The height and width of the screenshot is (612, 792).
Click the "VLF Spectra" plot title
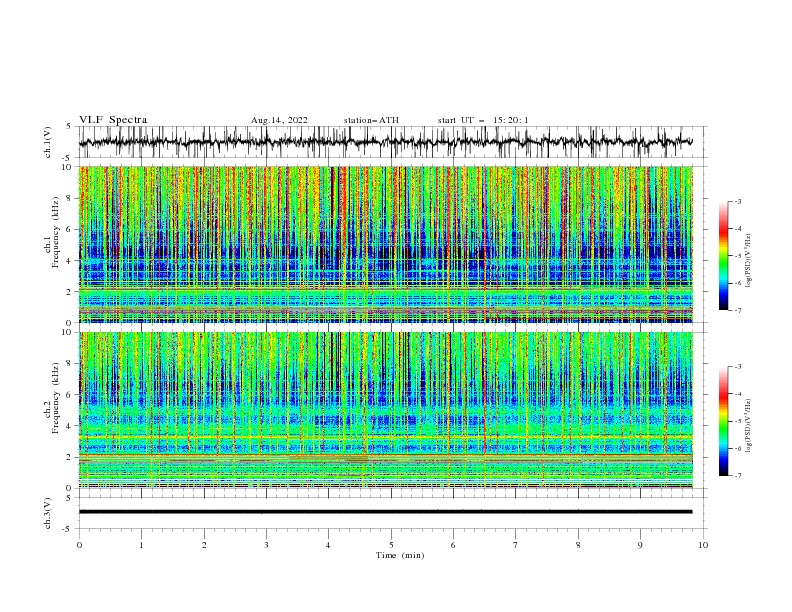(x=113, y=120)
